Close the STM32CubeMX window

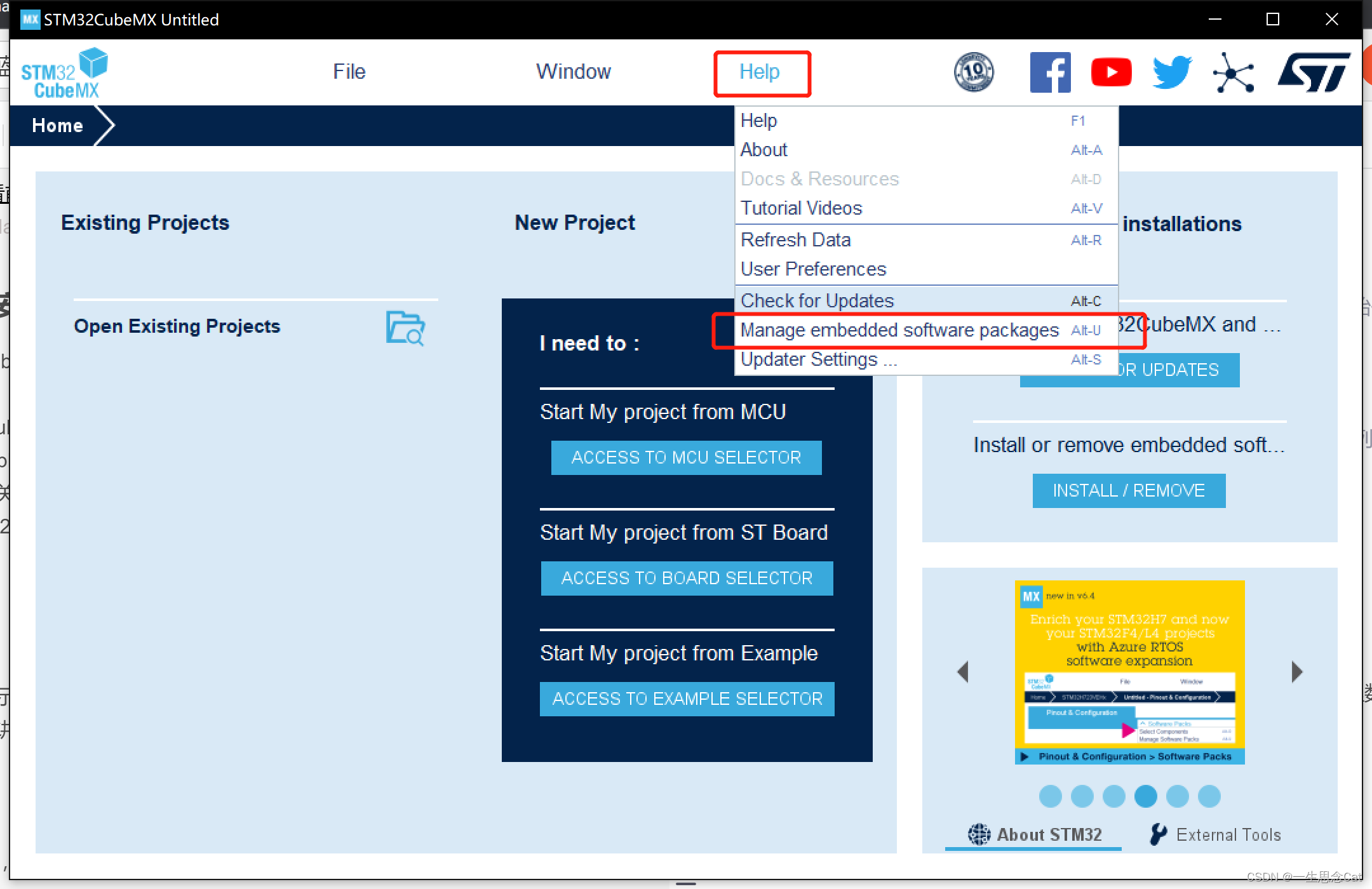point(1332,20)
